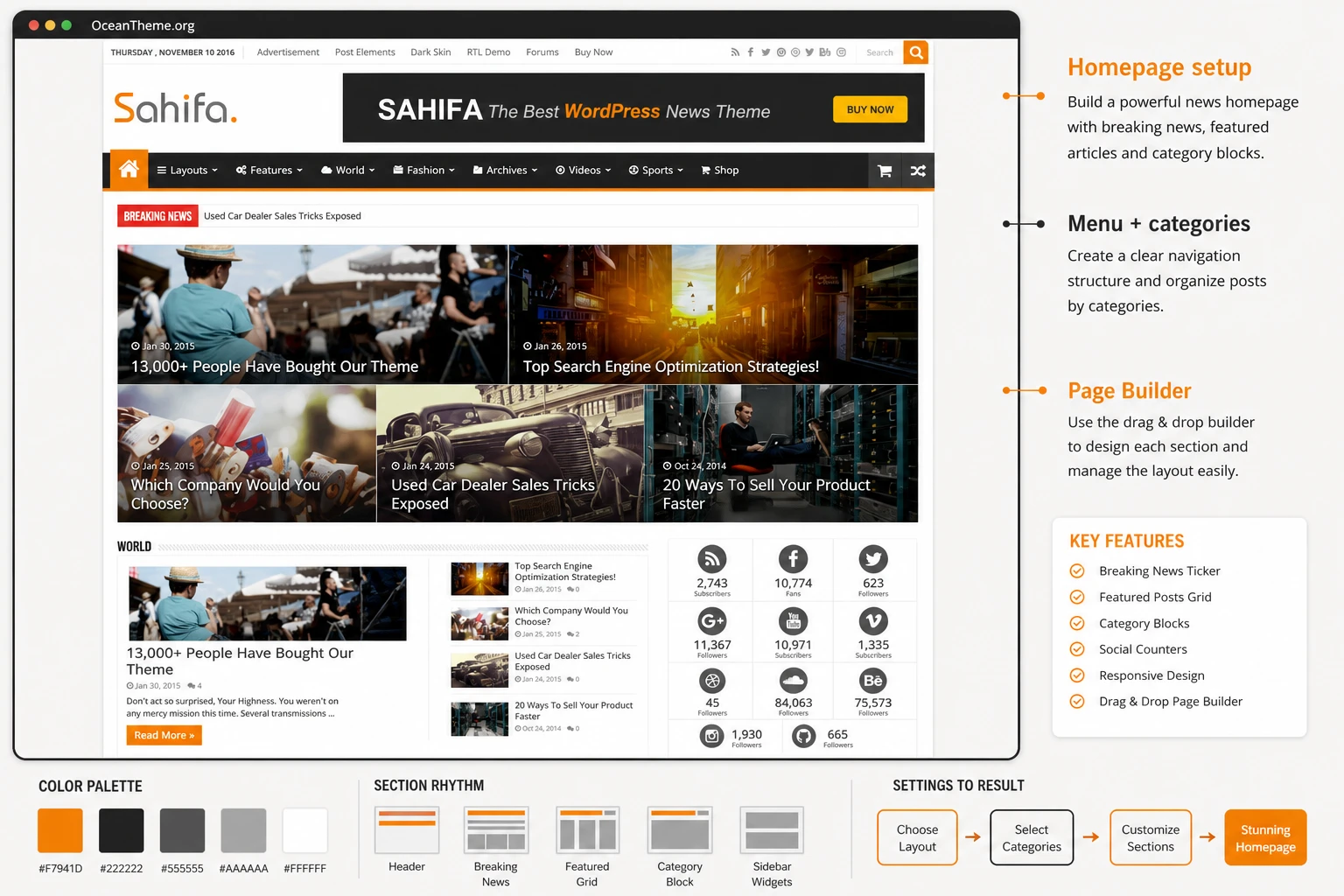Open the Dribbble followers icon
1344x896 pixels.
712,680
